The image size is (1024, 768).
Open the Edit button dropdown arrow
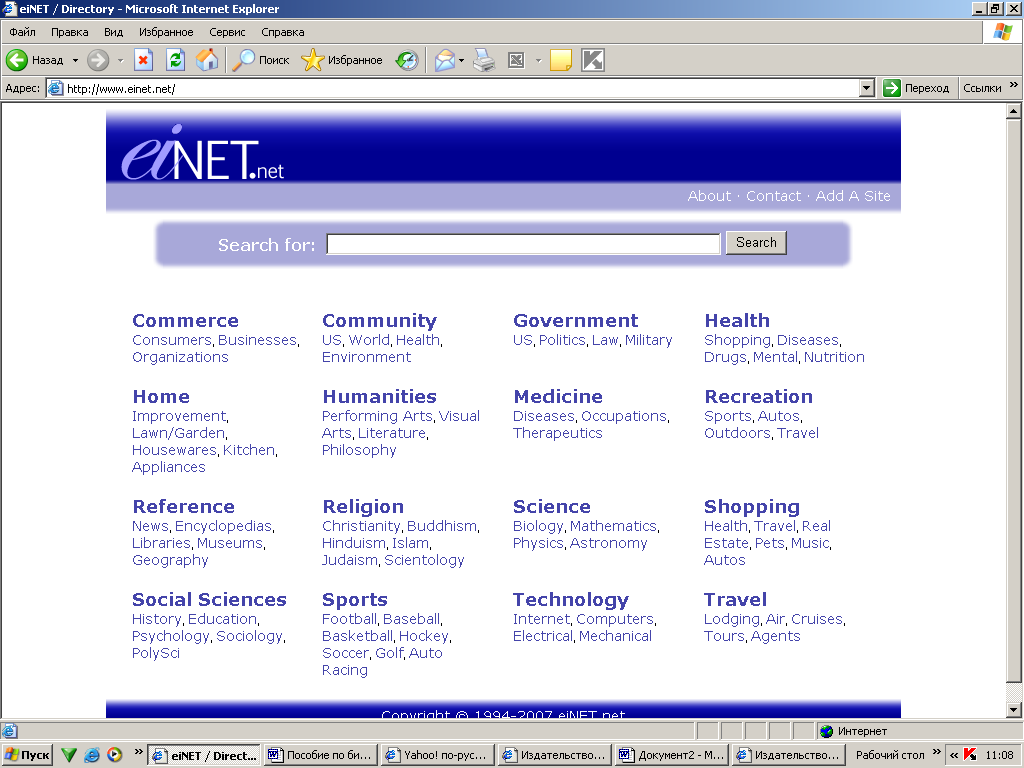point(538,60)
